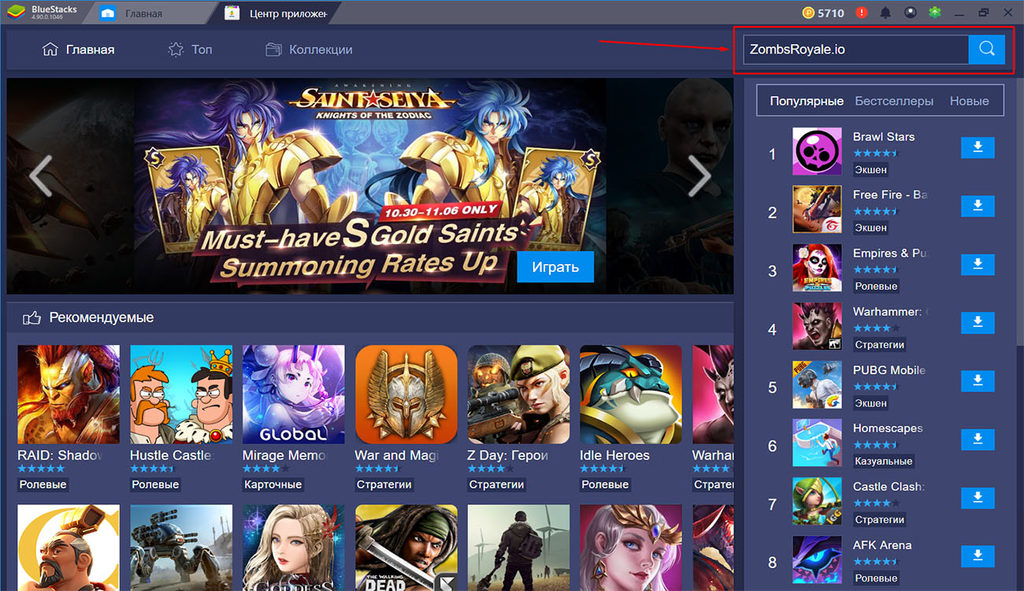Click the ZombsRoyale.io search input field
Image resolution: width=1024 pixels, height=591 pixels.
pyautogui.click(x=856, y=49)
